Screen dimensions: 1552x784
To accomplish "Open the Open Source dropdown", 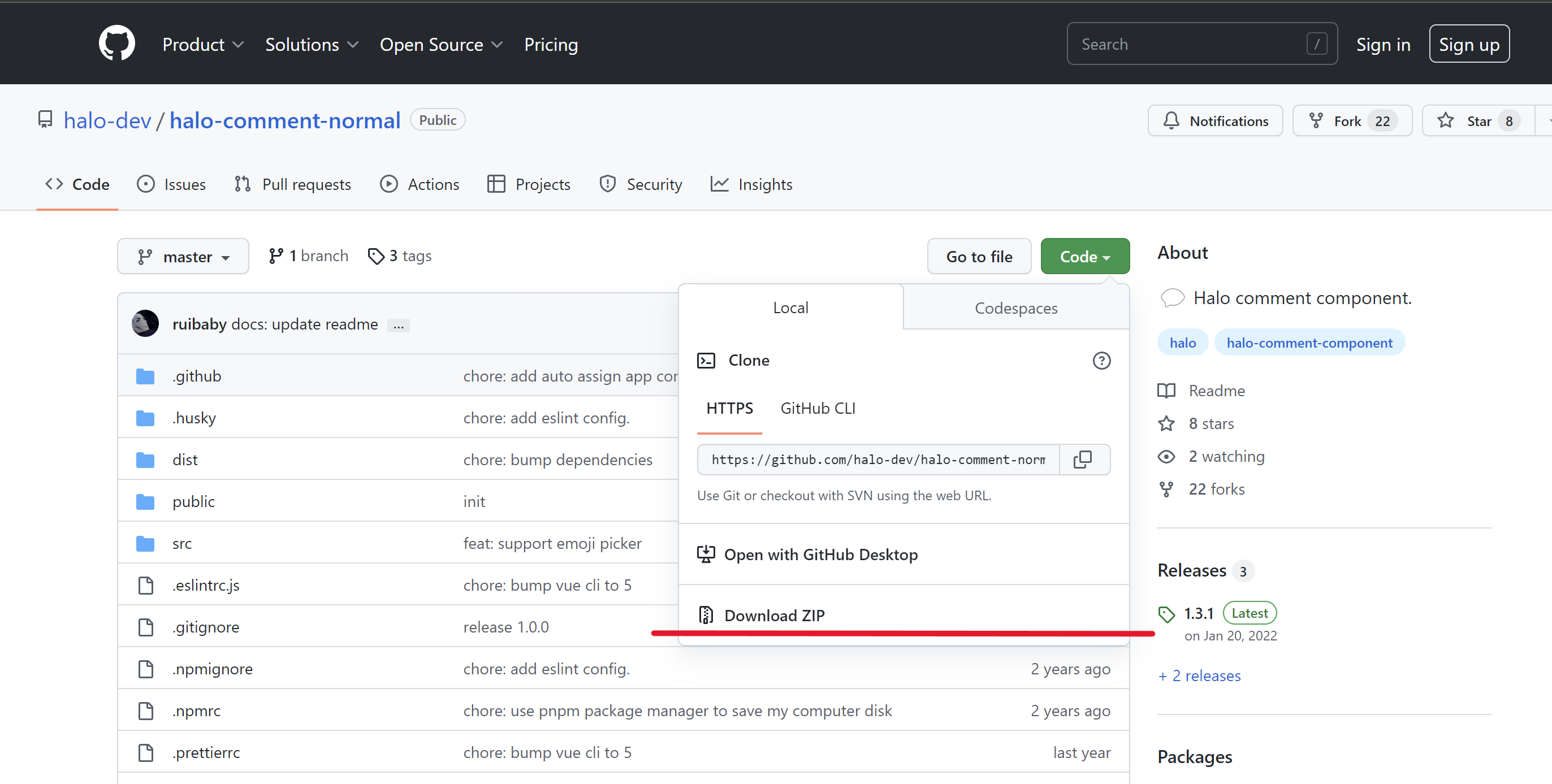I will pyautogui.click(x=440, y=45).
